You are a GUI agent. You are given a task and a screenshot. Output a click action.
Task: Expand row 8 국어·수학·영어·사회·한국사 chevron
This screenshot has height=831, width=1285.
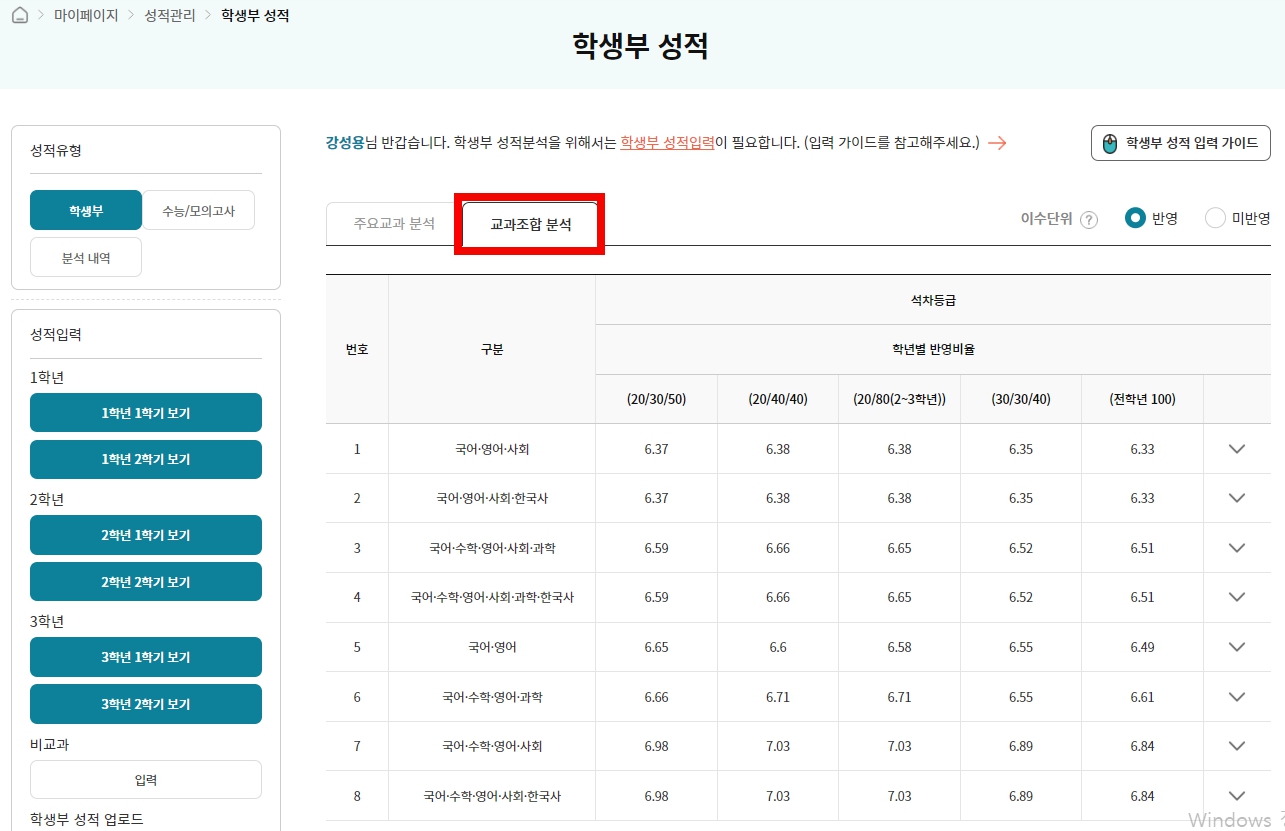pos(1237,796)
